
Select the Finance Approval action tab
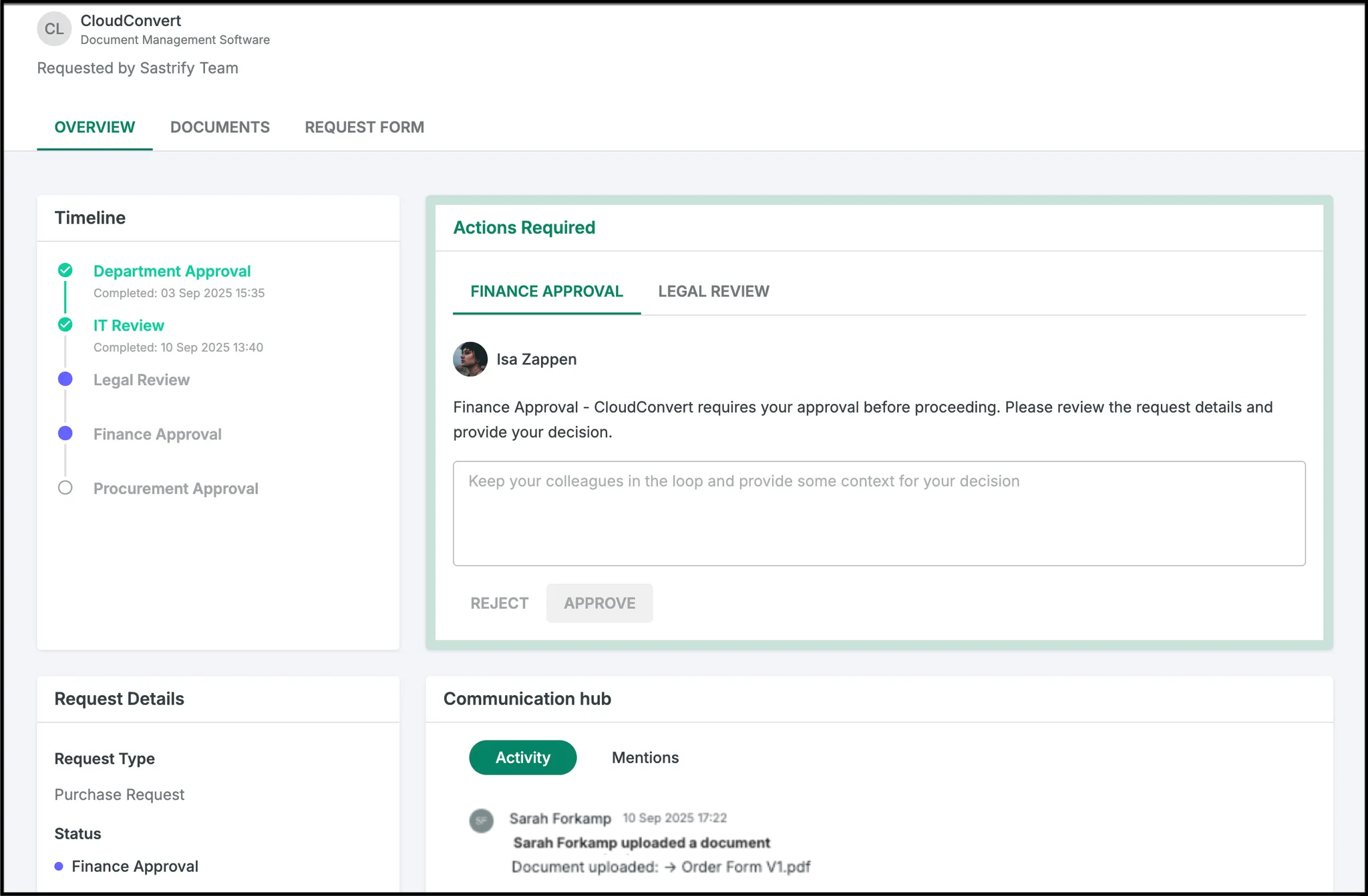(546, 291)
